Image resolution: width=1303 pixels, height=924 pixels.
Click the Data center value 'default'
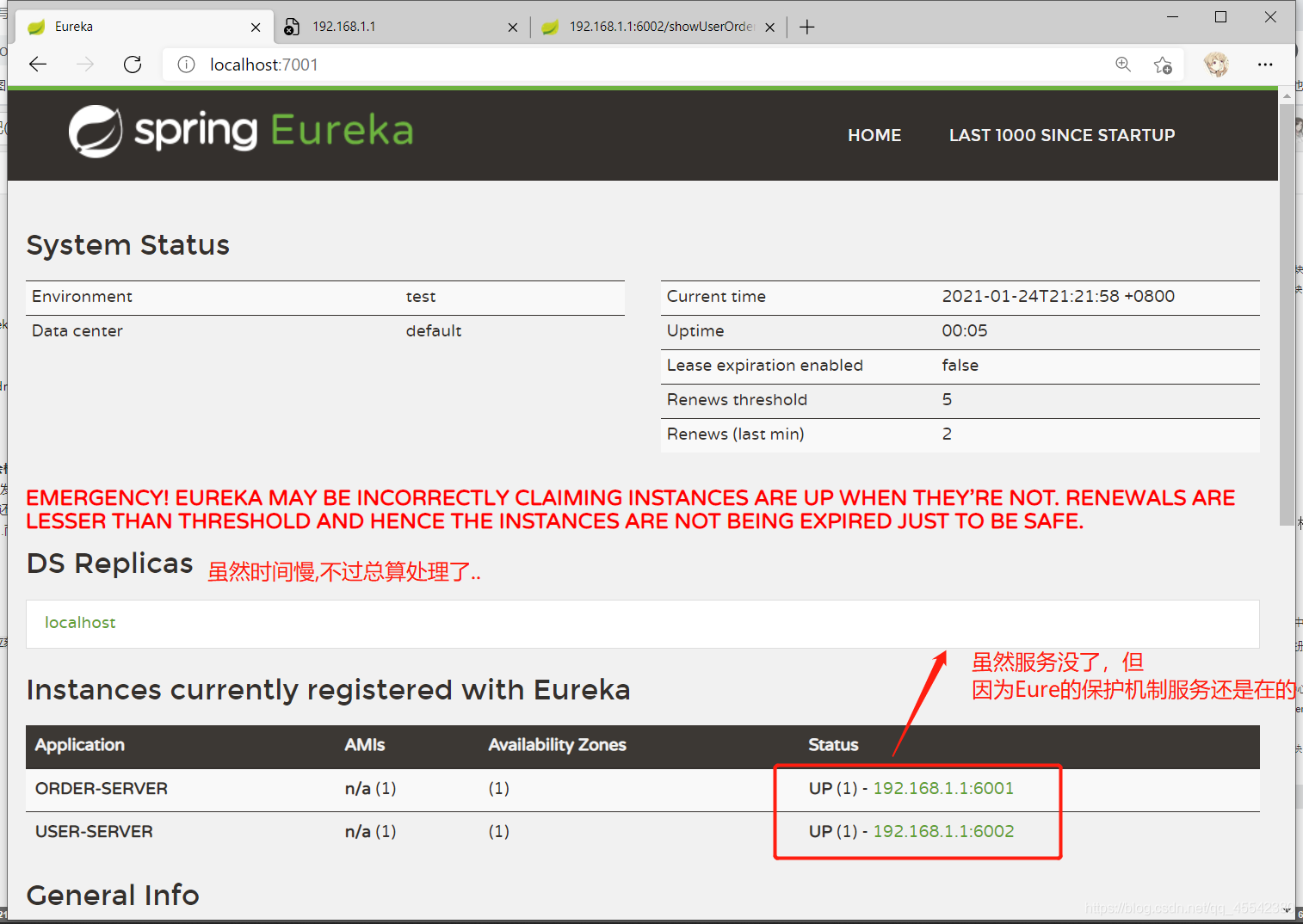(434, 330)
